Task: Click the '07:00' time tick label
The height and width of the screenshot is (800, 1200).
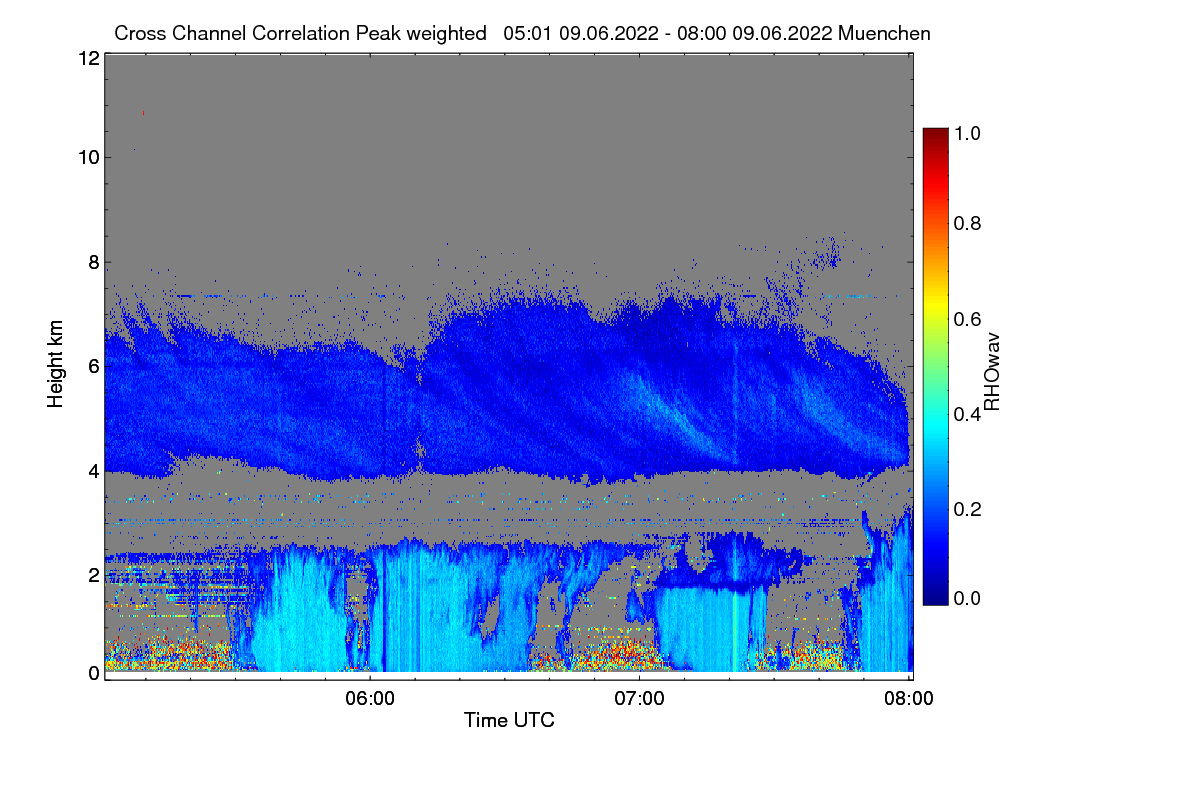Action: (x=639, y=699)
